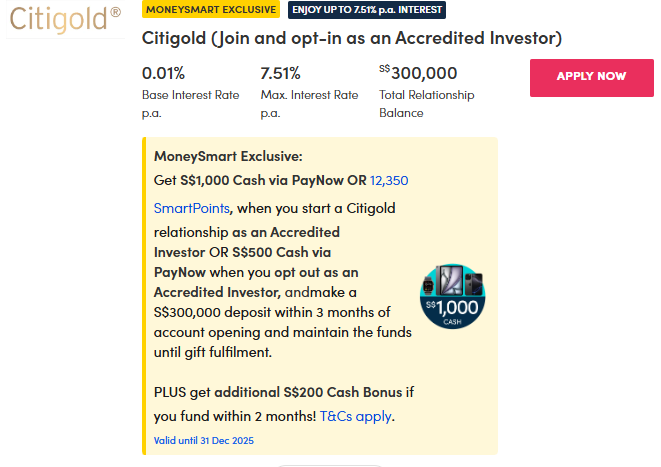
Task: Click the Max. Interest Rate p.a. label
Action: coord(309,104)
